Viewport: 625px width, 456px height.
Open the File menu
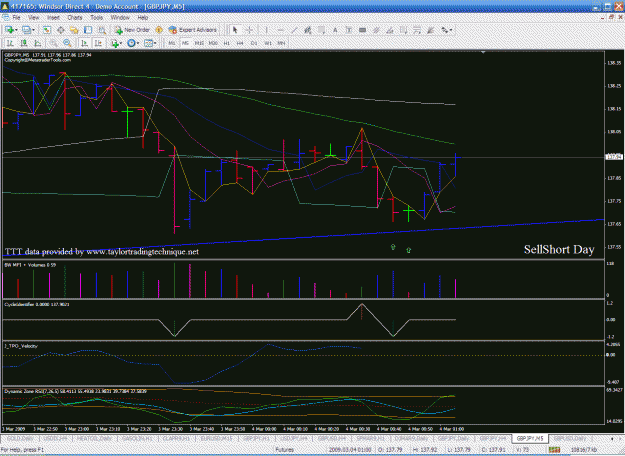coord(16,18)
